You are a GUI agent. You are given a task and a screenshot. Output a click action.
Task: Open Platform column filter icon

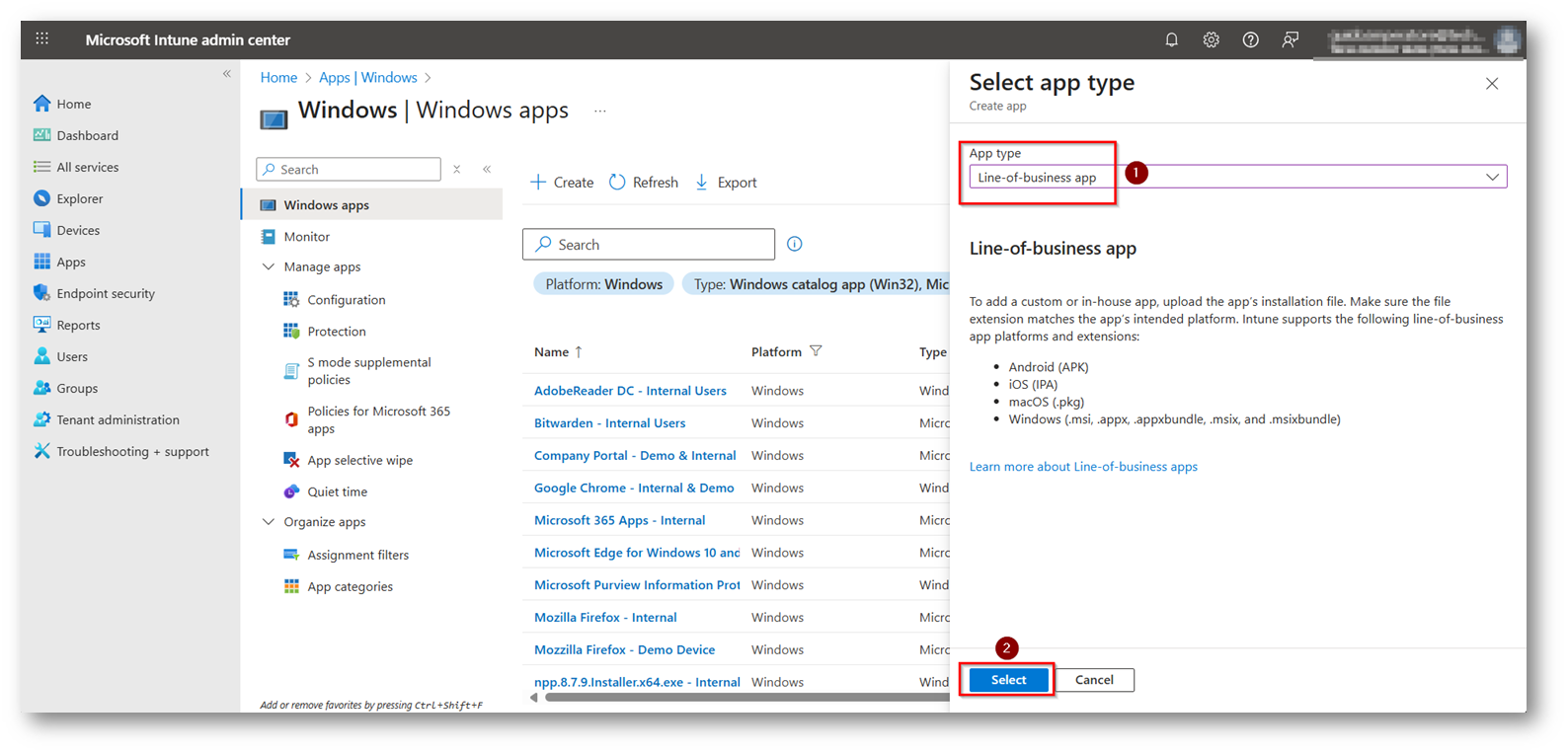816,350
